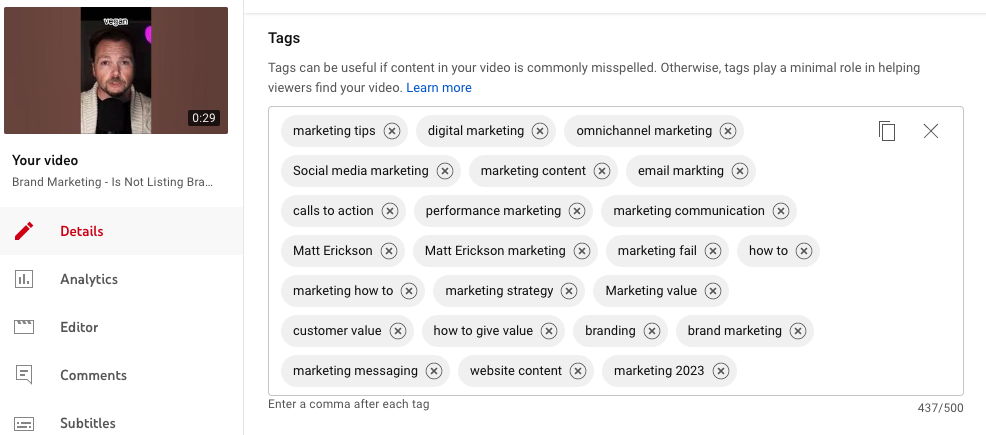
Task: Remove the 'Matt Erickson marketing' tag
Action: pyautogui.click(x=582, y=251)
